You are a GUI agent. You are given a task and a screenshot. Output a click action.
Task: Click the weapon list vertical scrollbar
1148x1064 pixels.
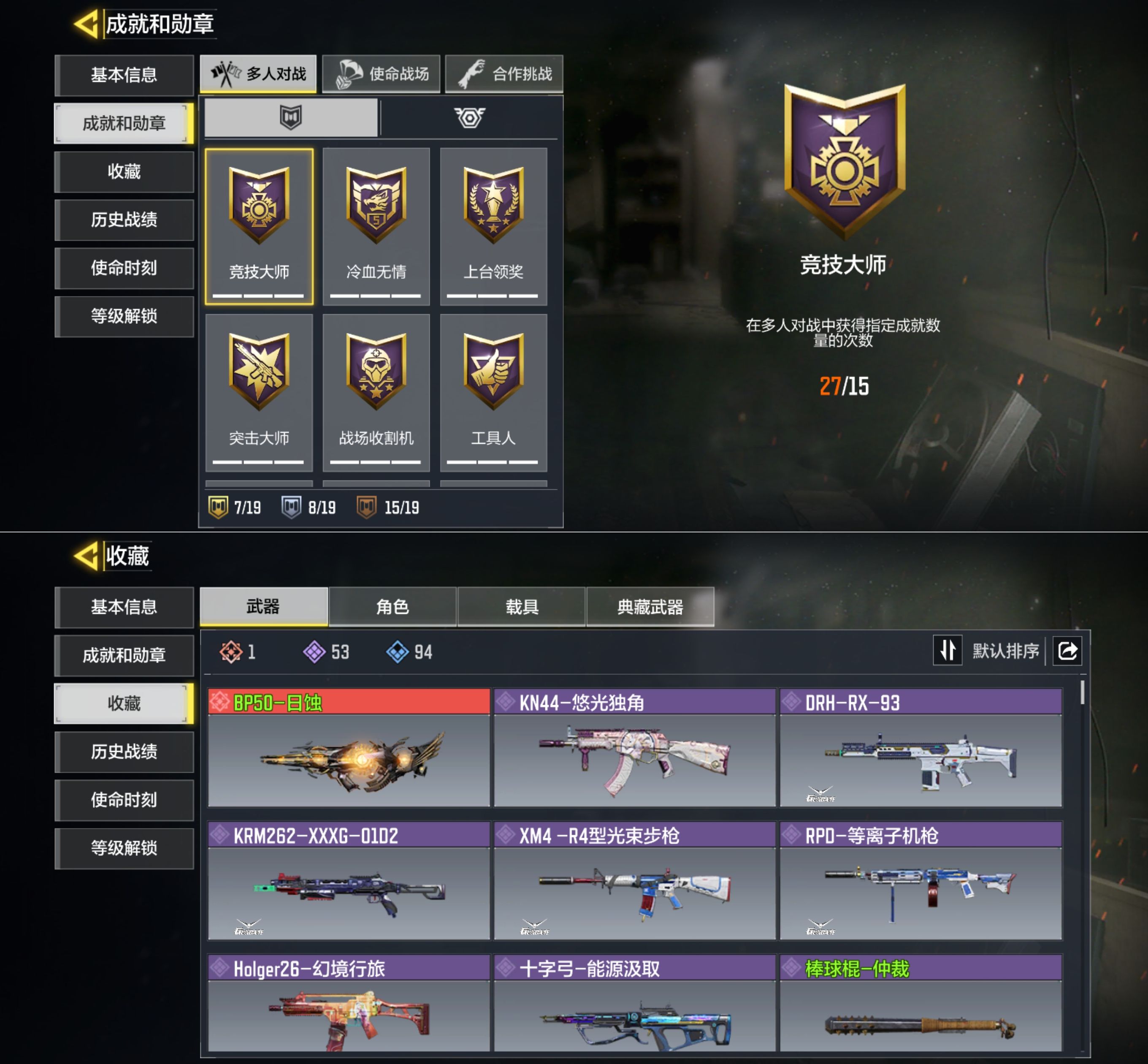point(1083,692)
